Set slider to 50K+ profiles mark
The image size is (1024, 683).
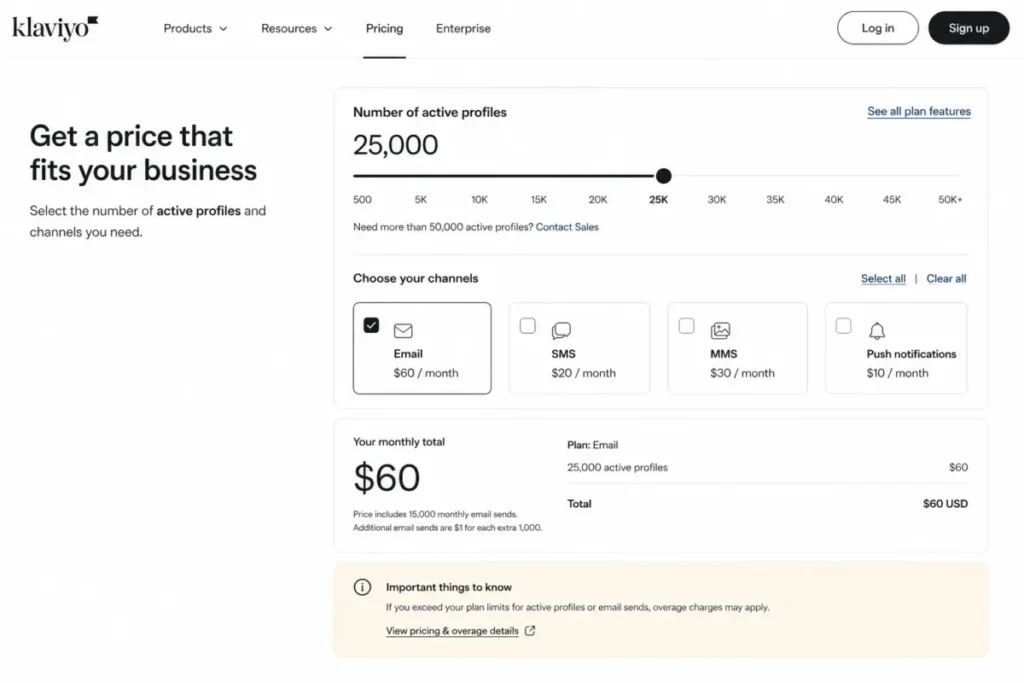(x=950, y=199)
